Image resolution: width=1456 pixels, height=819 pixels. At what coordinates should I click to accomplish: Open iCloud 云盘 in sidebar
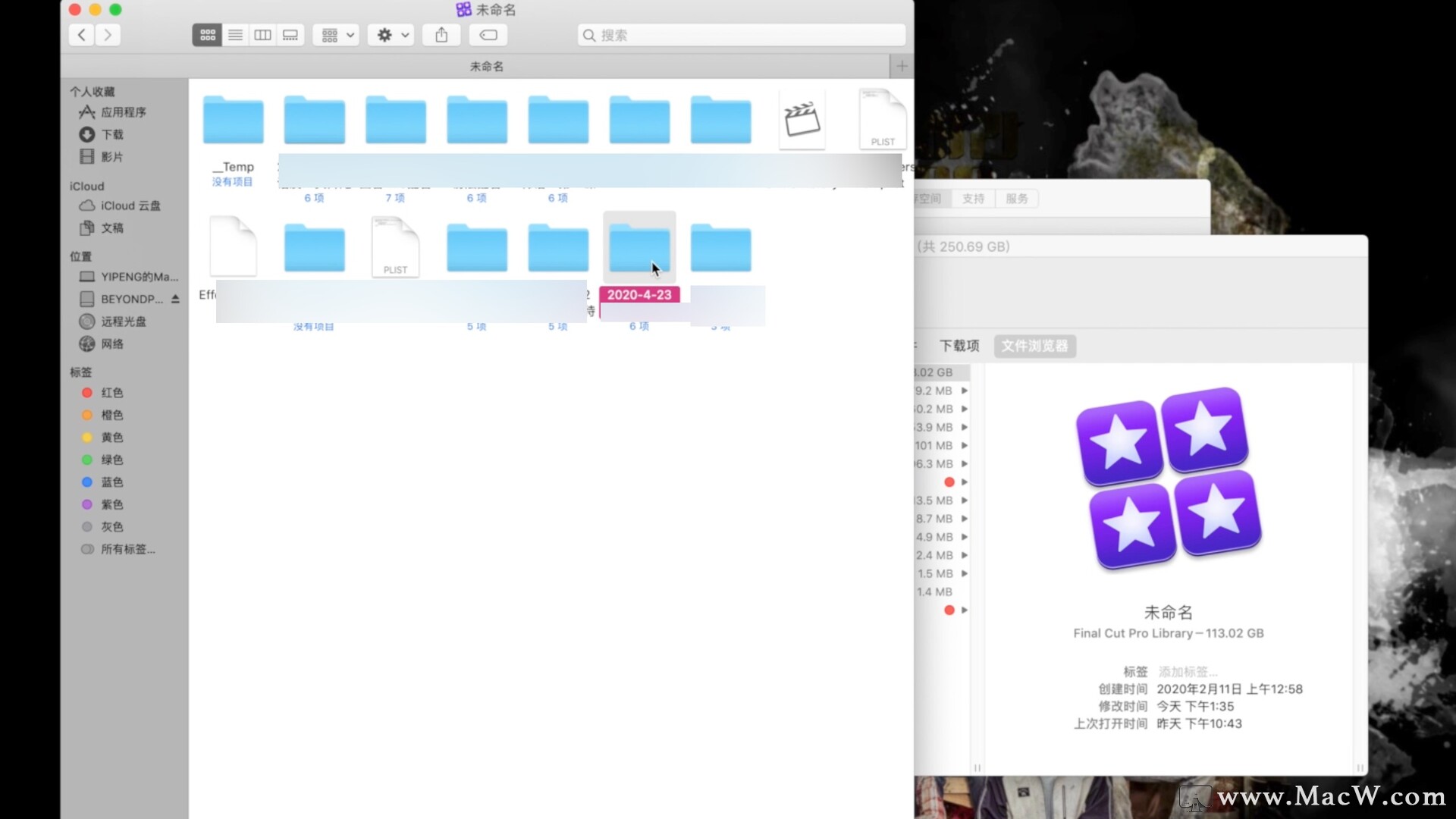pos(130,206)
